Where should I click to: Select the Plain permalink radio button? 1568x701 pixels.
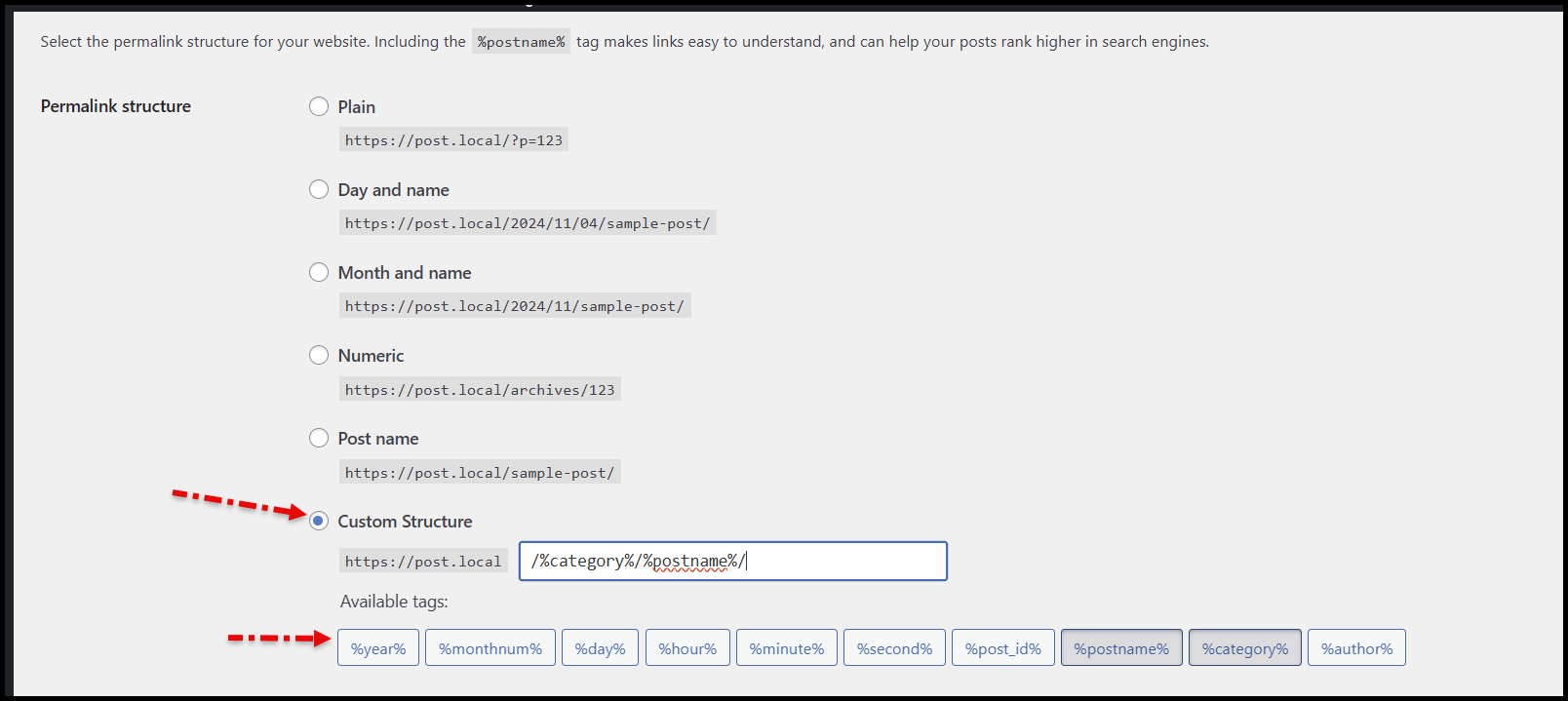319,106
